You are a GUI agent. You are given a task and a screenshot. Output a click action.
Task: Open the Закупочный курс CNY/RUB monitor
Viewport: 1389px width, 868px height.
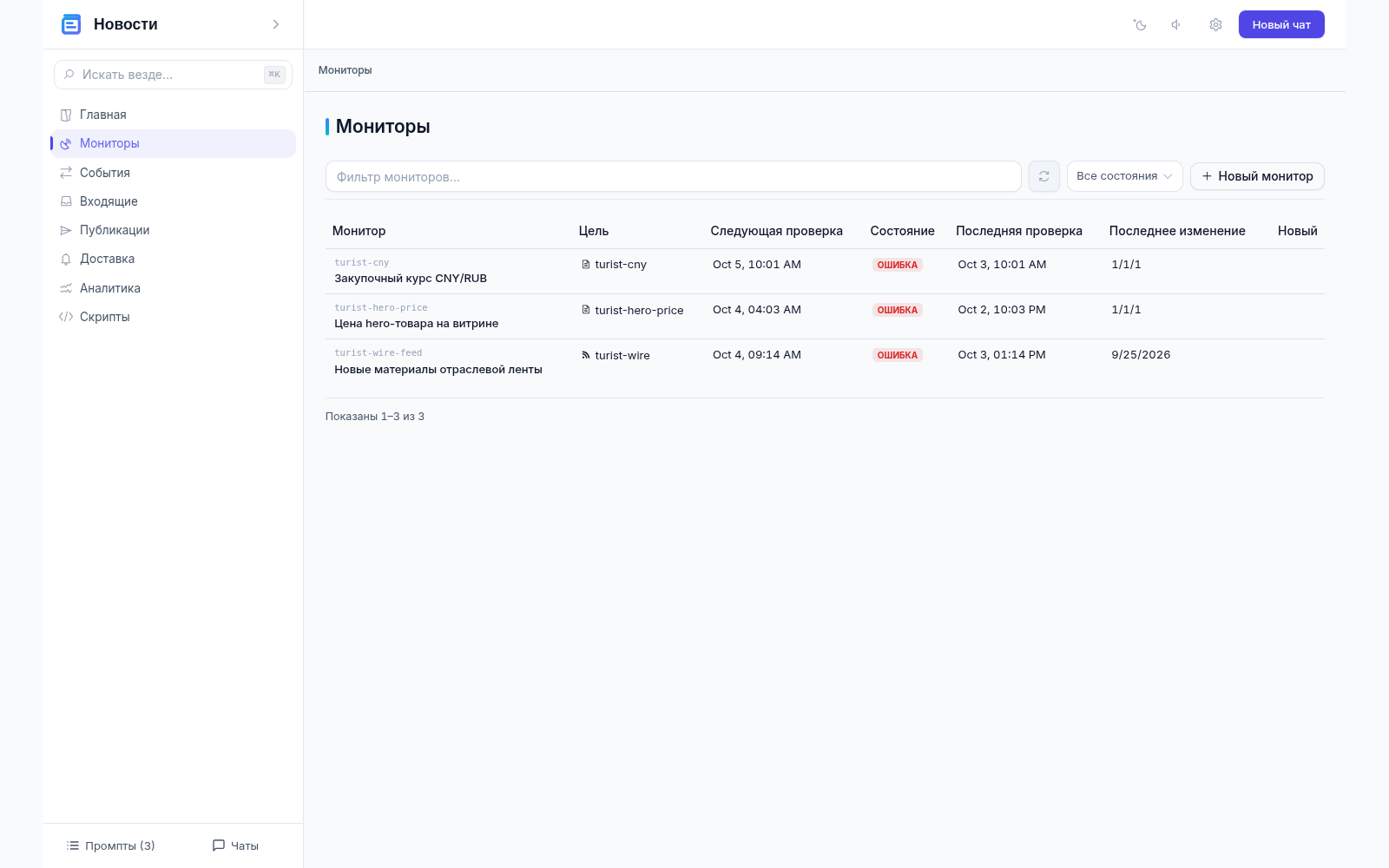[x=411, y=279]
